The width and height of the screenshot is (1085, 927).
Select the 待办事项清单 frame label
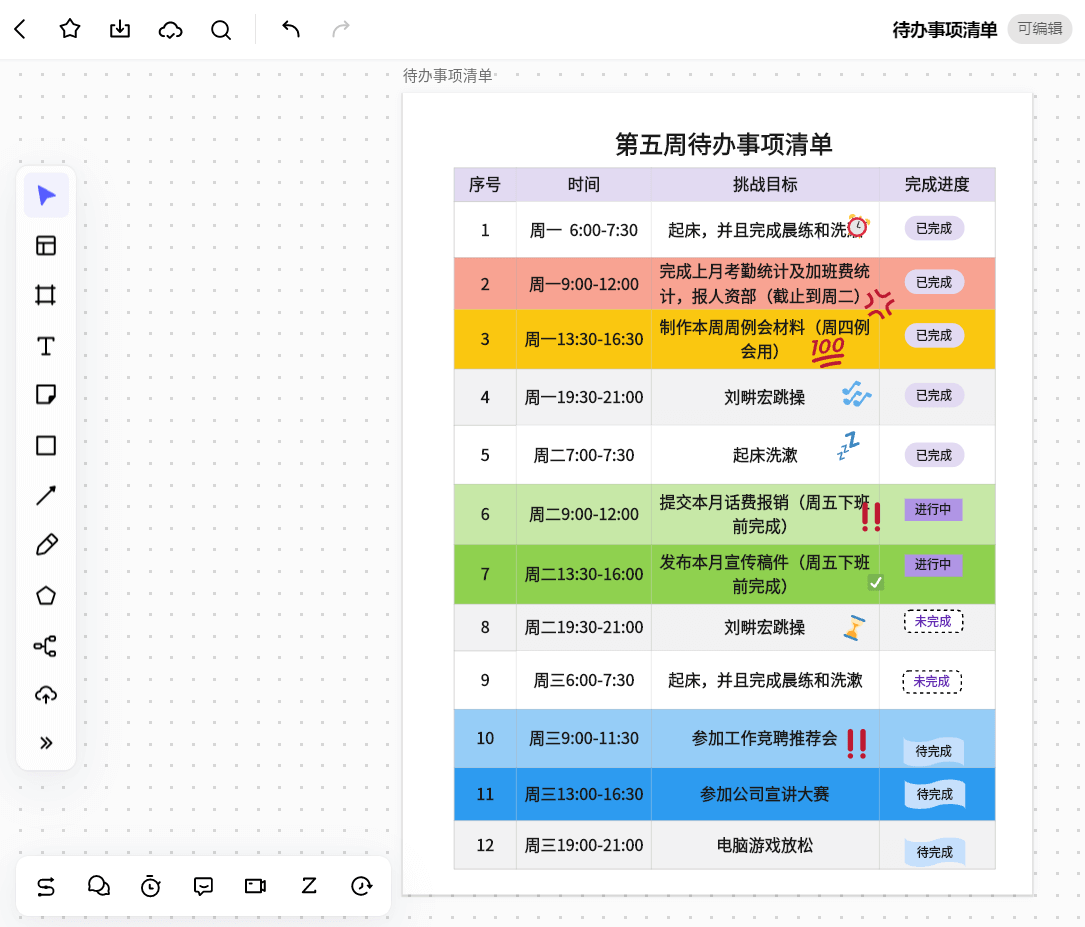click(448, 75)
